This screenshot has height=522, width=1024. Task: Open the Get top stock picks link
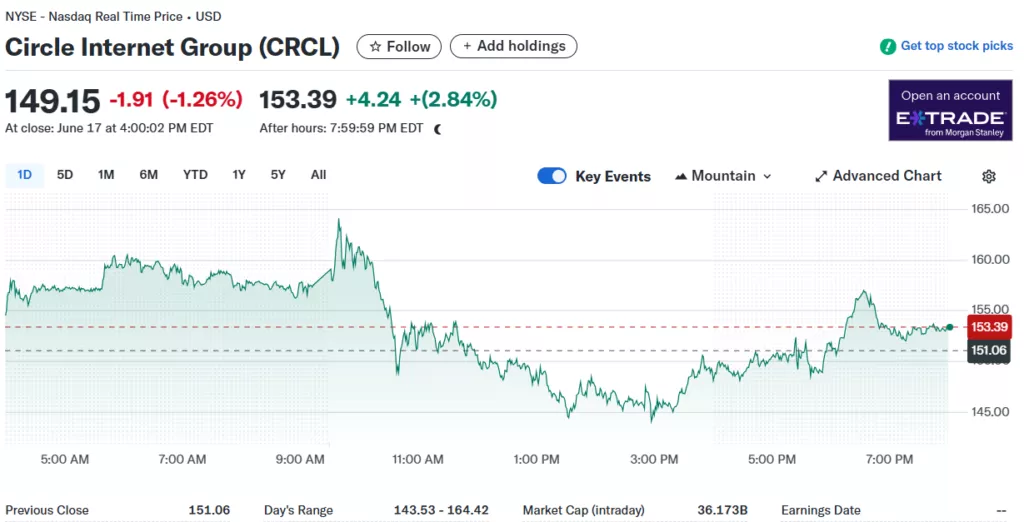click(956, 46)
